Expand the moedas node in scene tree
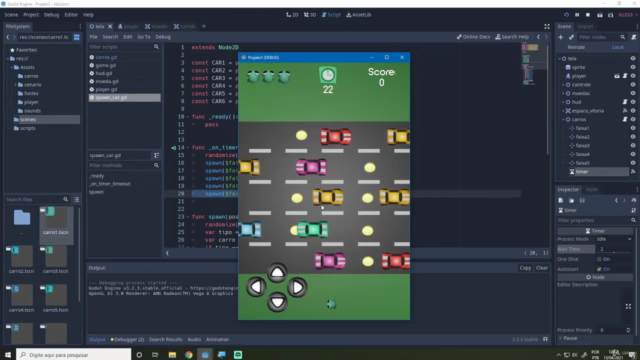The image size is (640, 360). [x=563, y=93]
